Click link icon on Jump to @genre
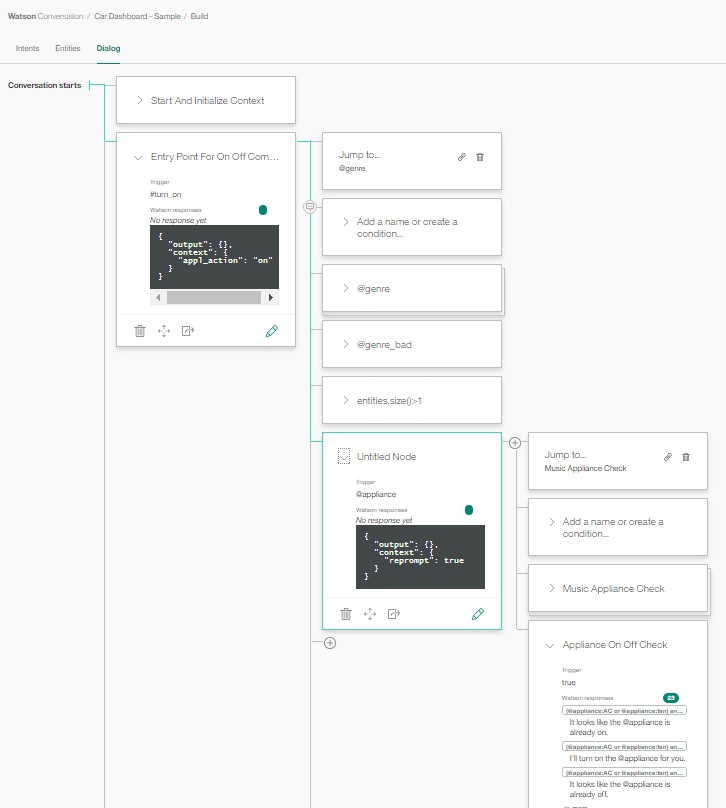 coord(462,157)
